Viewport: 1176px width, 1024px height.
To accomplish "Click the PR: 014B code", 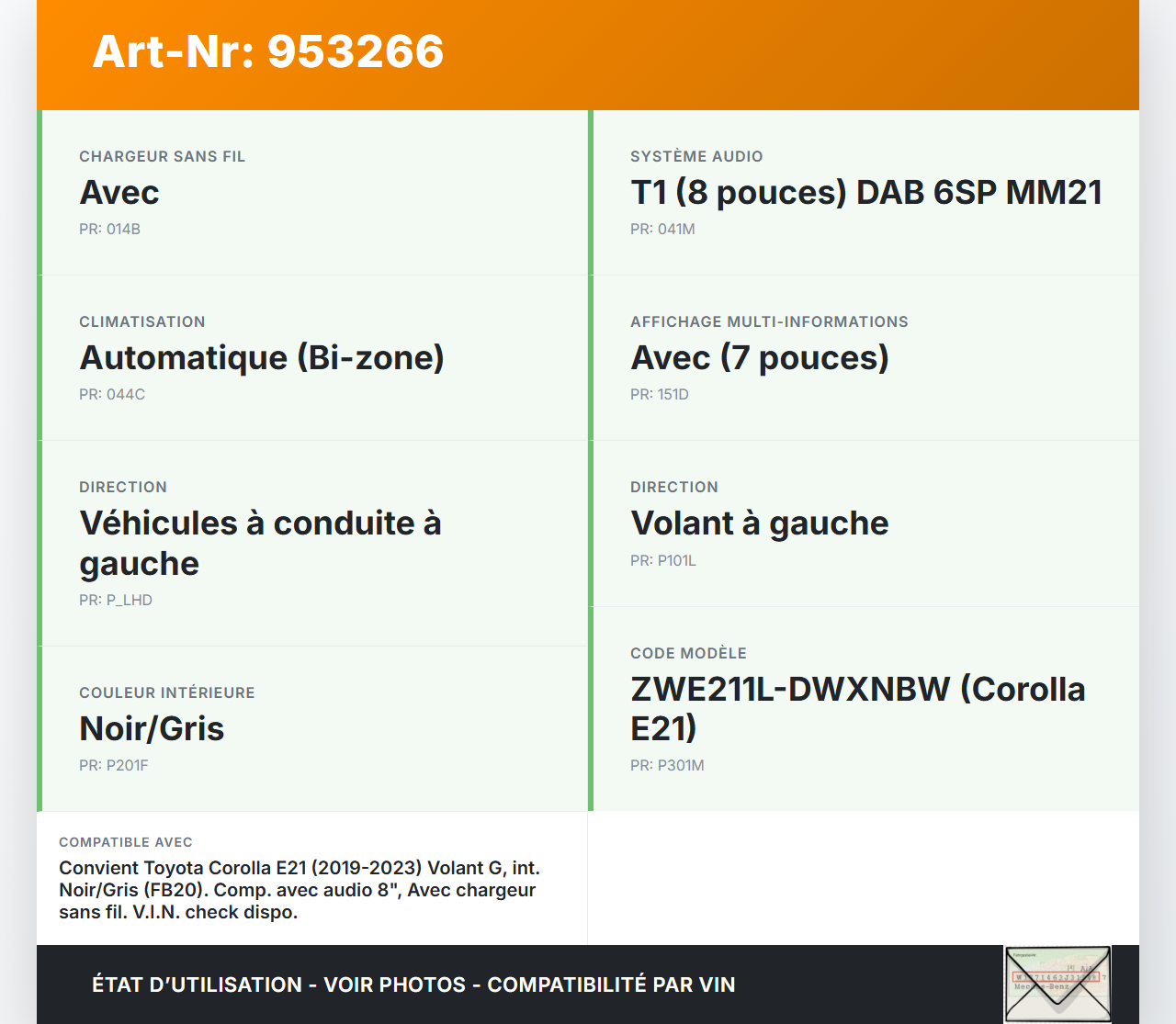I will (x=109, y=230).
